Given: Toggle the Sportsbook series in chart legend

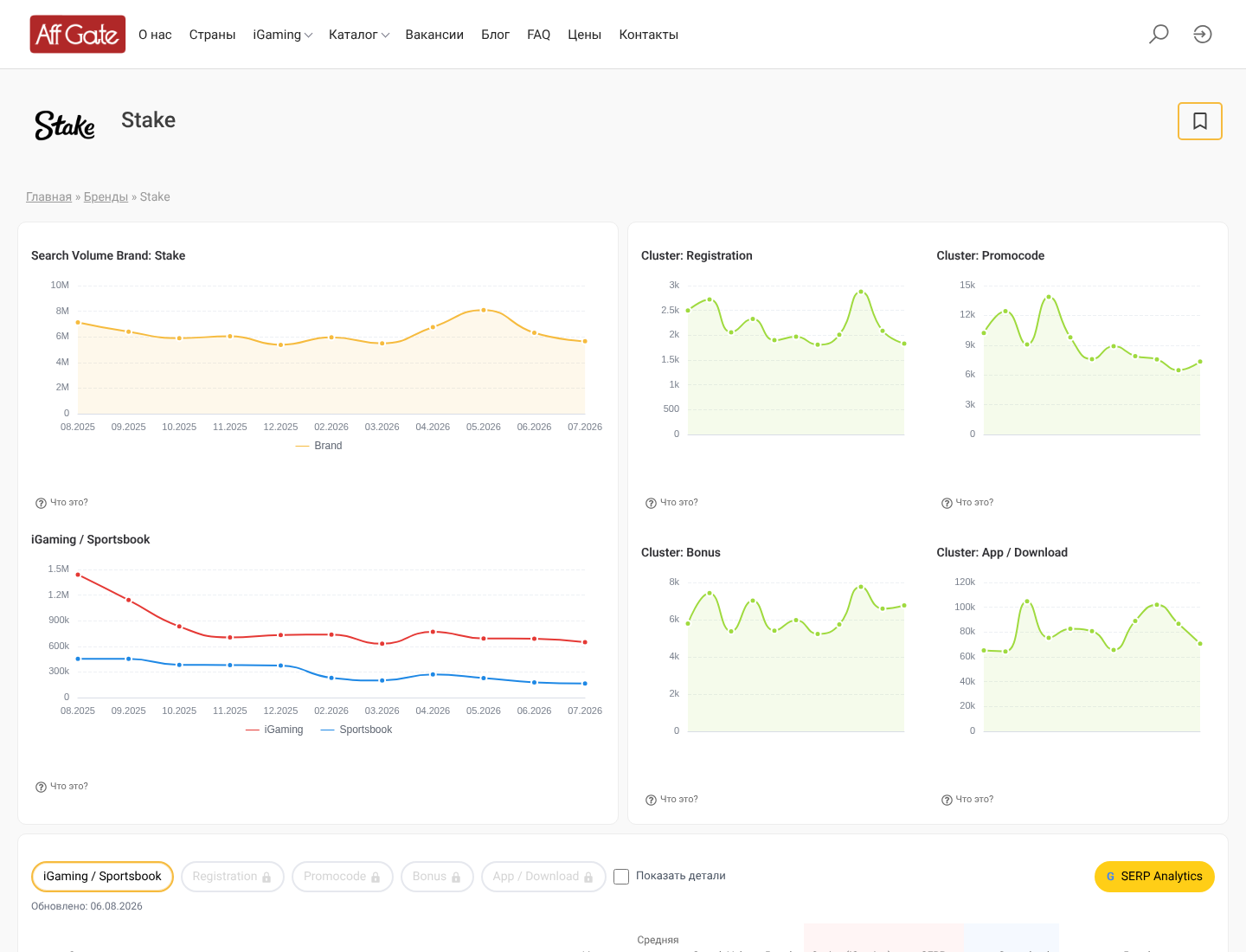Looking at the screenshot, I should (x=356, y=730).
